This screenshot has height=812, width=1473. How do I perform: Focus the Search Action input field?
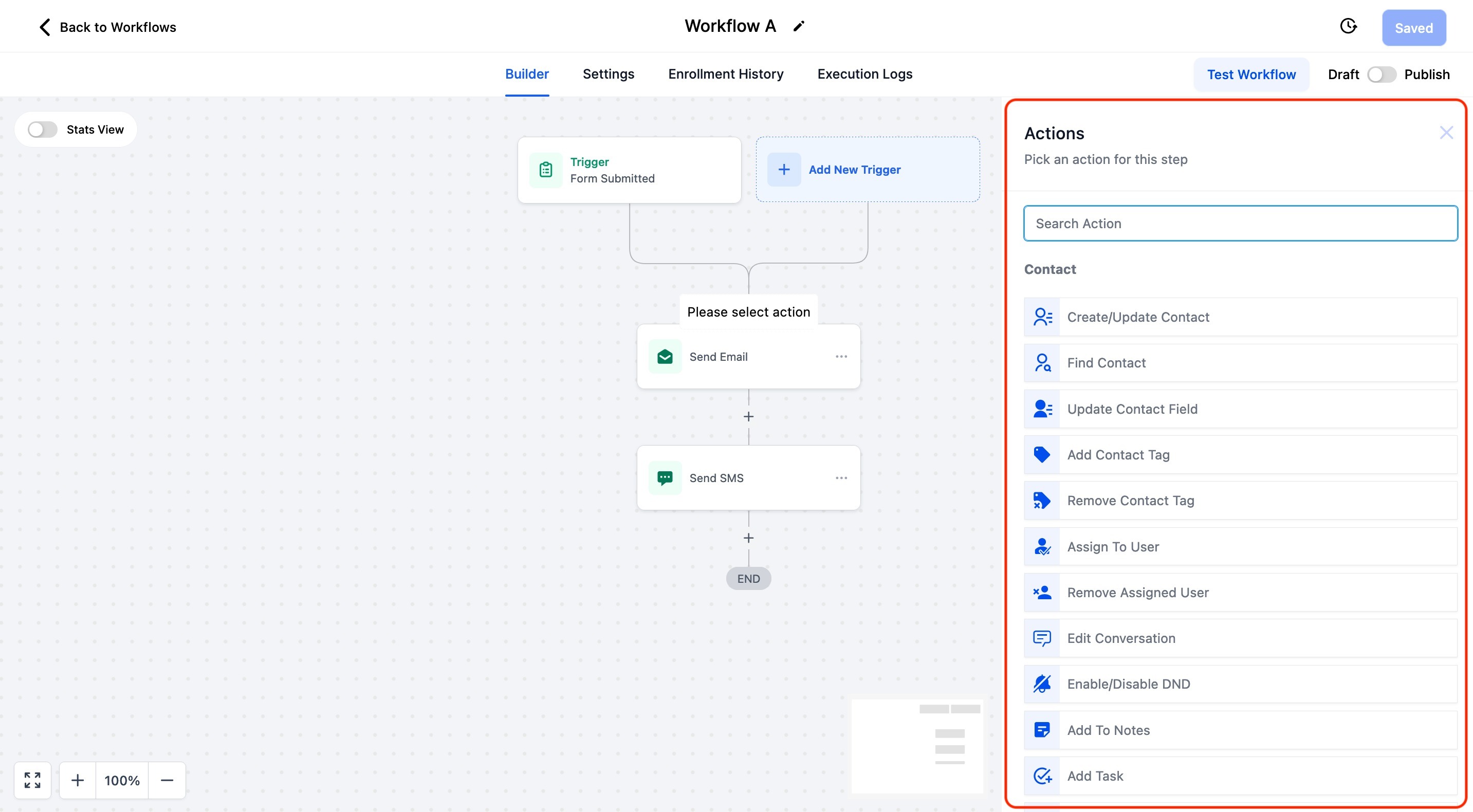coord(1240,224)
